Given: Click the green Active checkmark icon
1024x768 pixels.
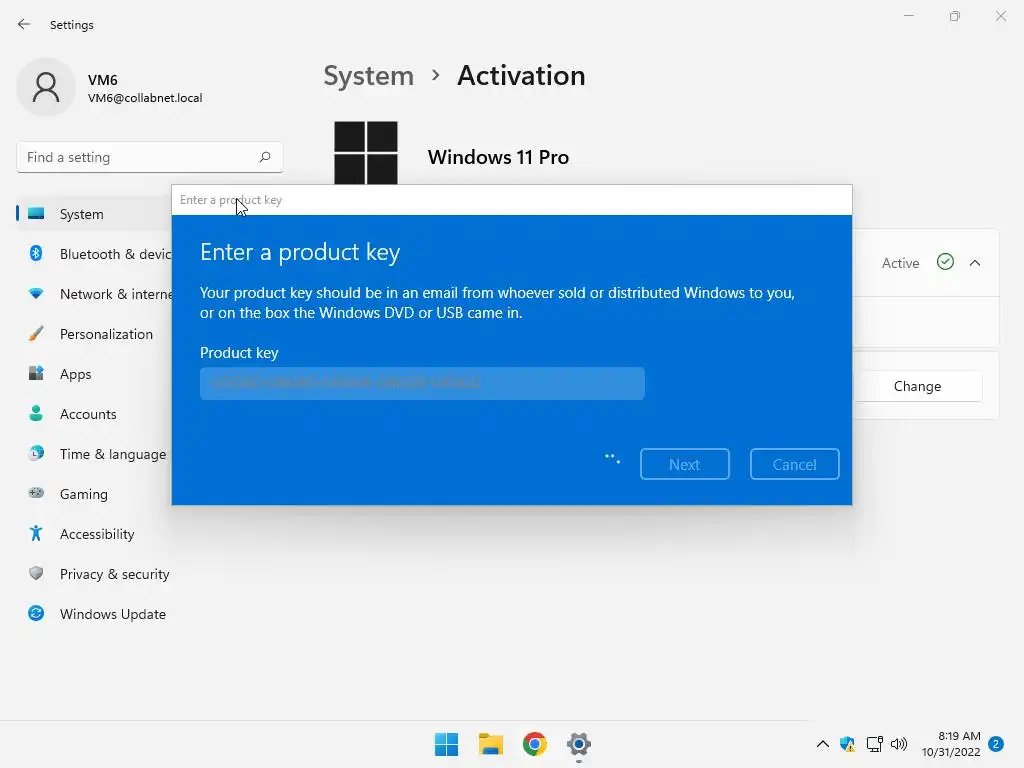Looking at the screenshot, I should pos(945,262).
